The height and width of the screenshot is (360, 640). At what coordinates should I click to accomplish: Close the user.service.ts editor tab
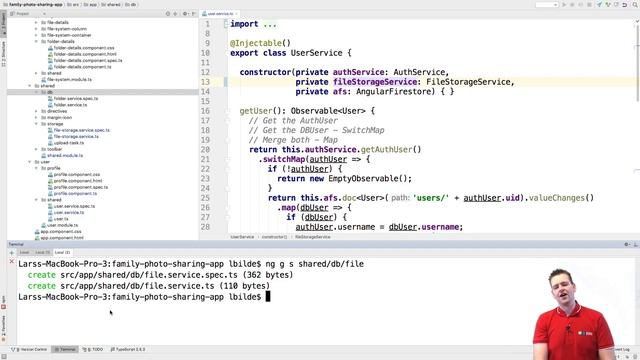236,14
